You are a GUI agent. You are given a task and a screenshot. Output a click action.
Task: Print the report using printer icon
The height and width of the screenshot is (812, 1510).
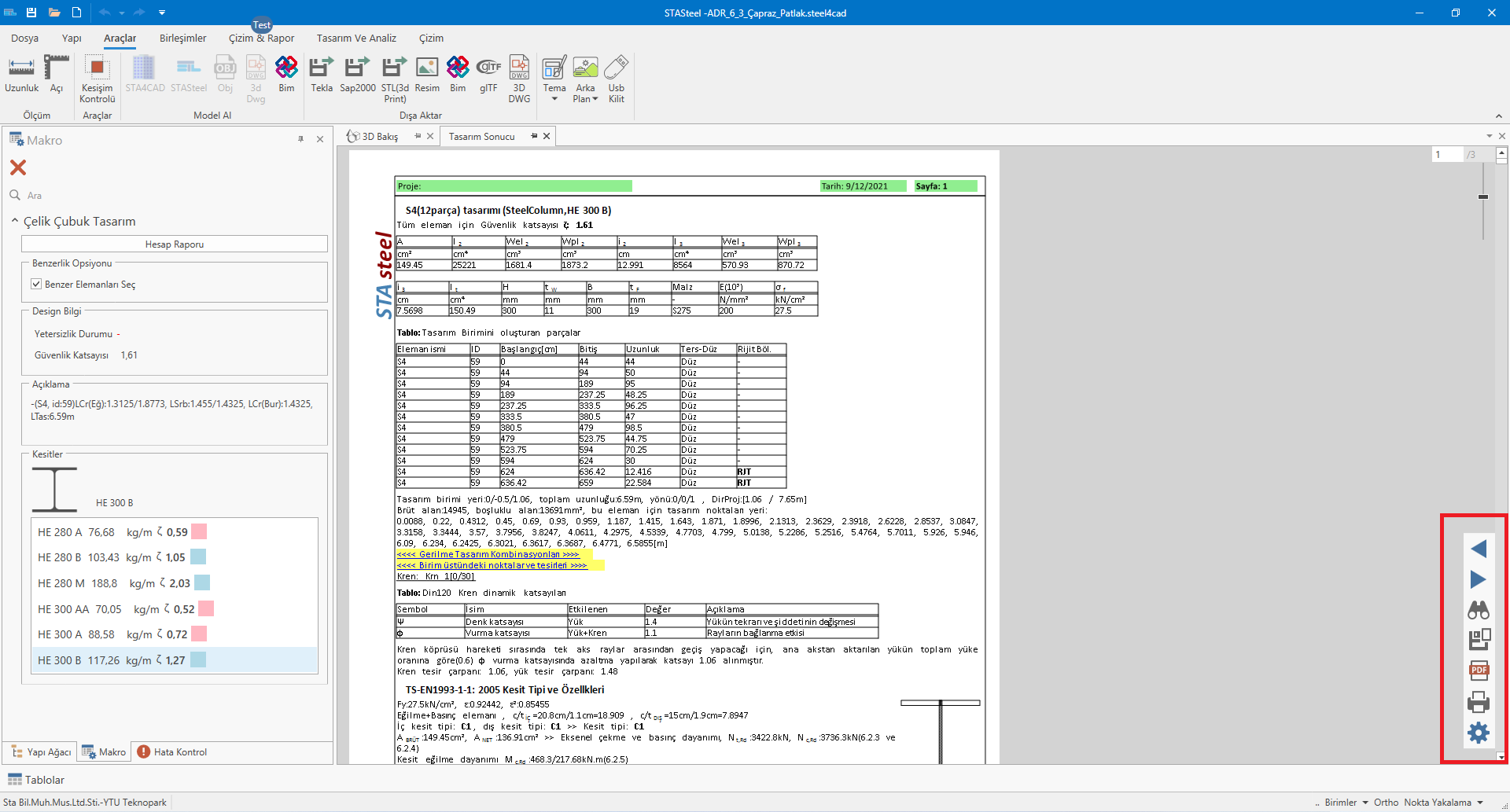point(1479,702)
